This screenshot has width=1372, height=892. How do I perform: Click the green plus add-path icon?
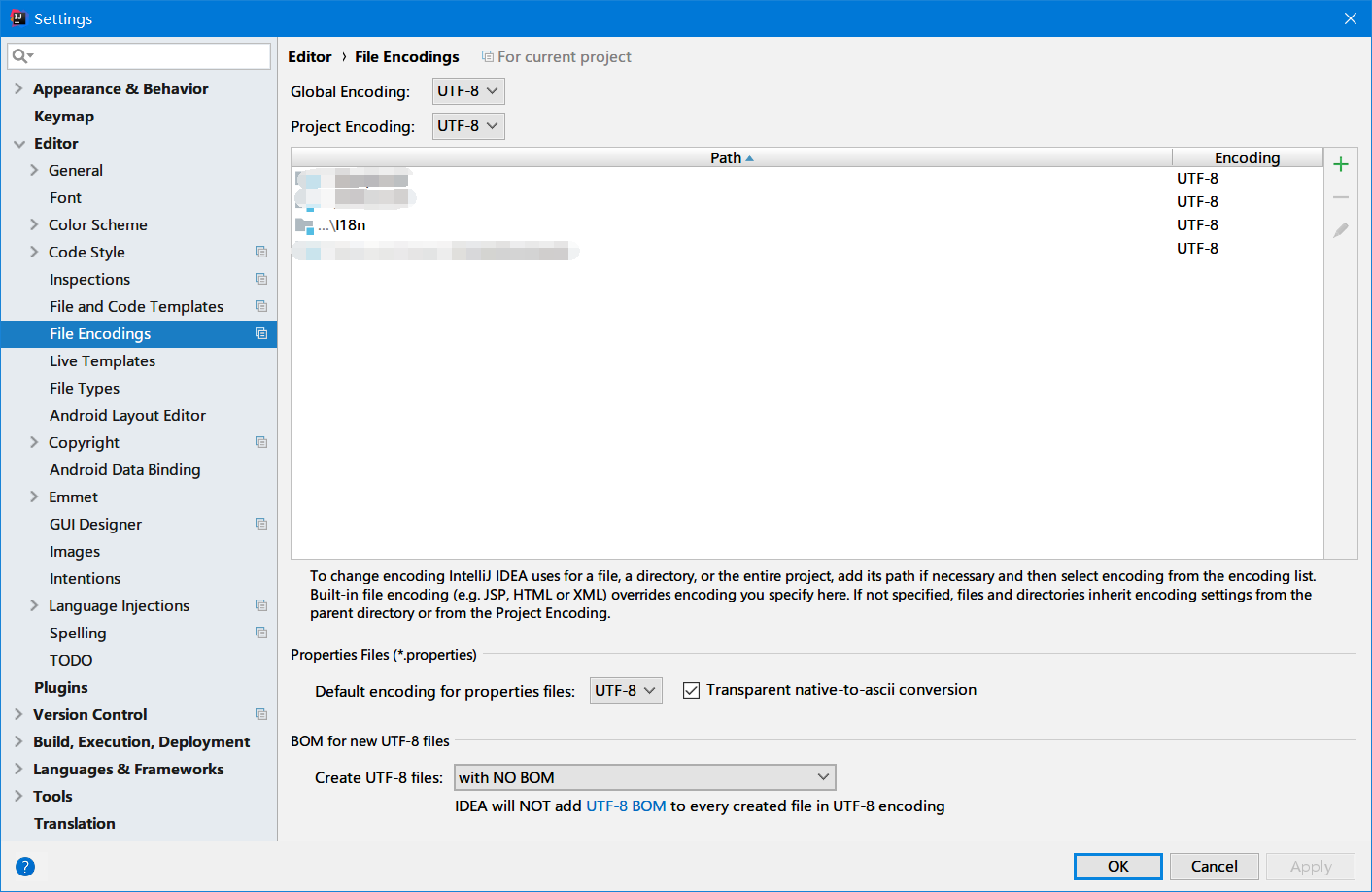(x=1341, y=164)
